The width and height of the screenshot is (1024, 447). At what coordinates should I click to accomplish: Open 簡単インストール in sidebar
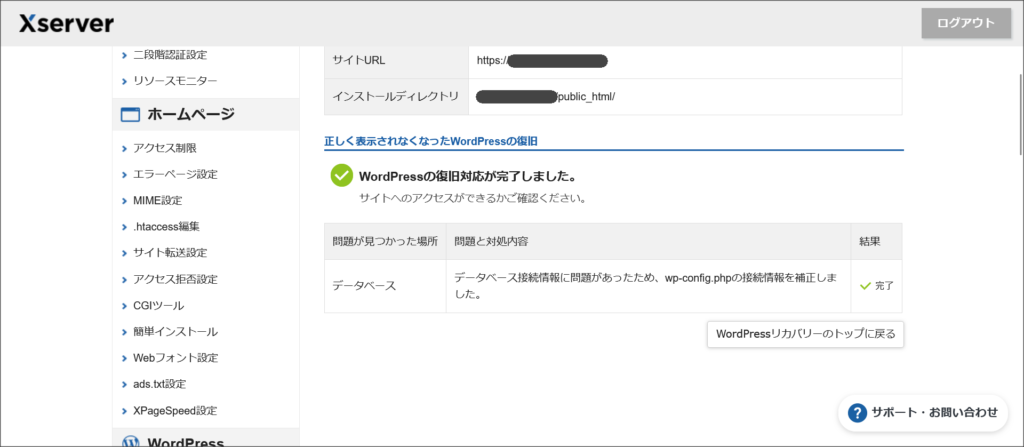pyautogui.click(x=175, y=331)
